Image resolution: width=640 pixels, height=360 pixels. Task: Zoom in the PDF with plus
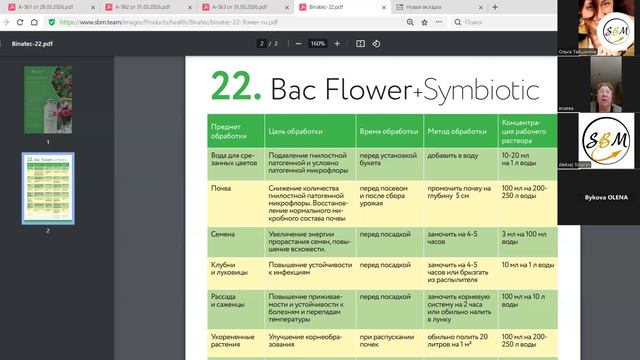point(337,44)
